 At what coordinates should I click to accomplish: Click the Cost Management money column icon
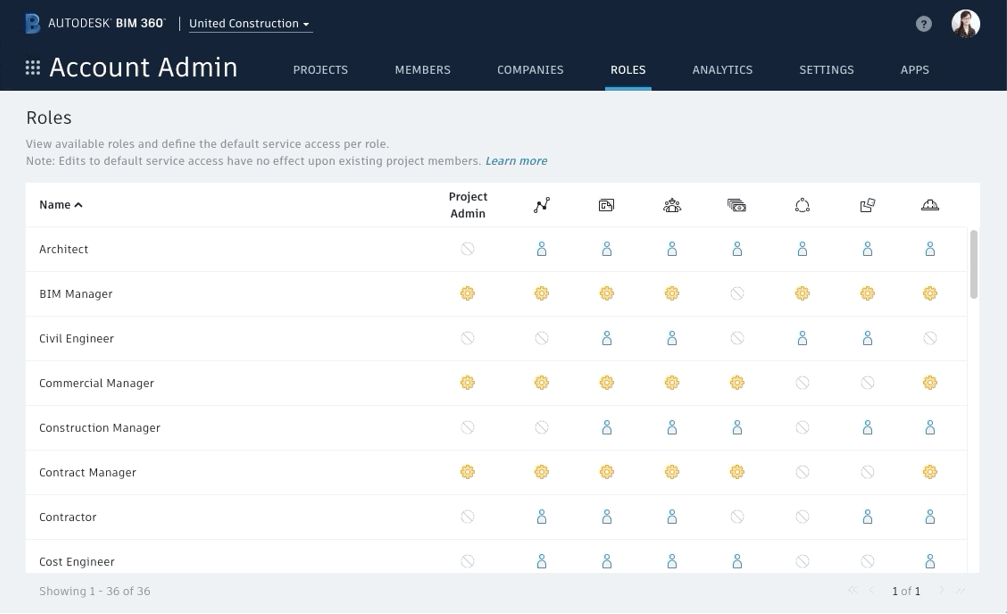[x=737, y=205]
